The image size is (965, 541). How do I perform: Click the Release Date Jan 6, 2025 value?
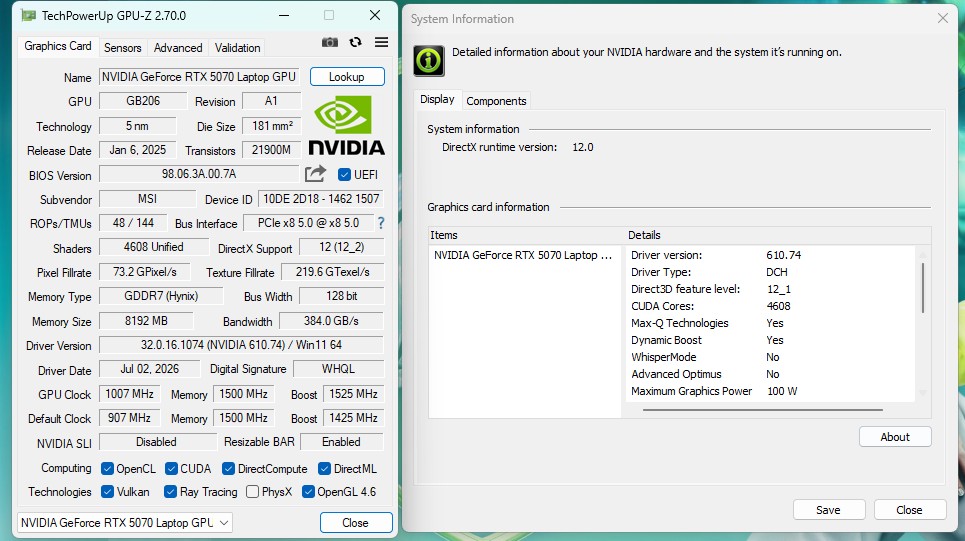138,150
